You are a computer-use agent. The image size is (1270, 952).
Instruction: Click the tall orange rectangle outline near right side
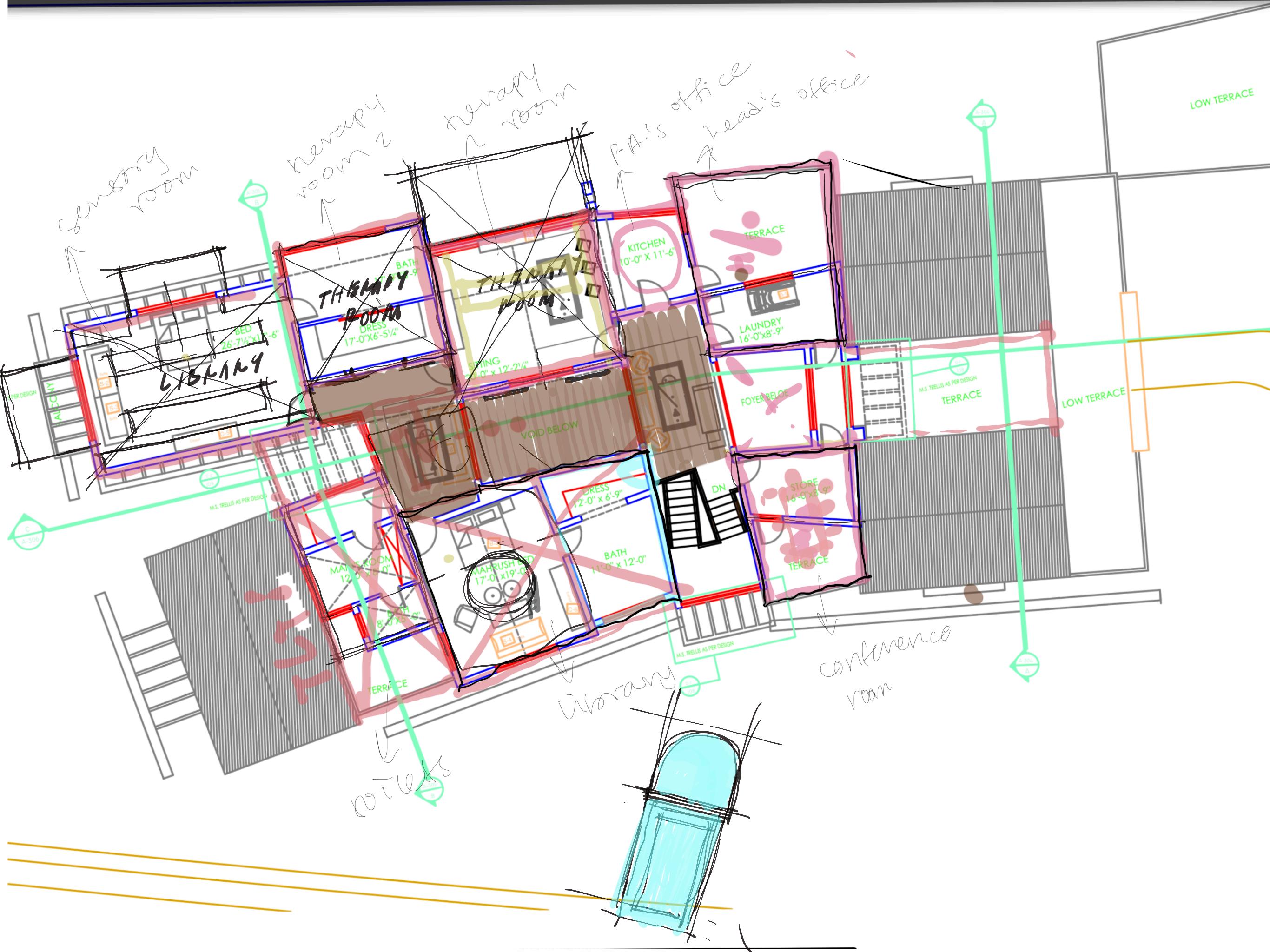pyautogui.click(x=1134, y=371)
